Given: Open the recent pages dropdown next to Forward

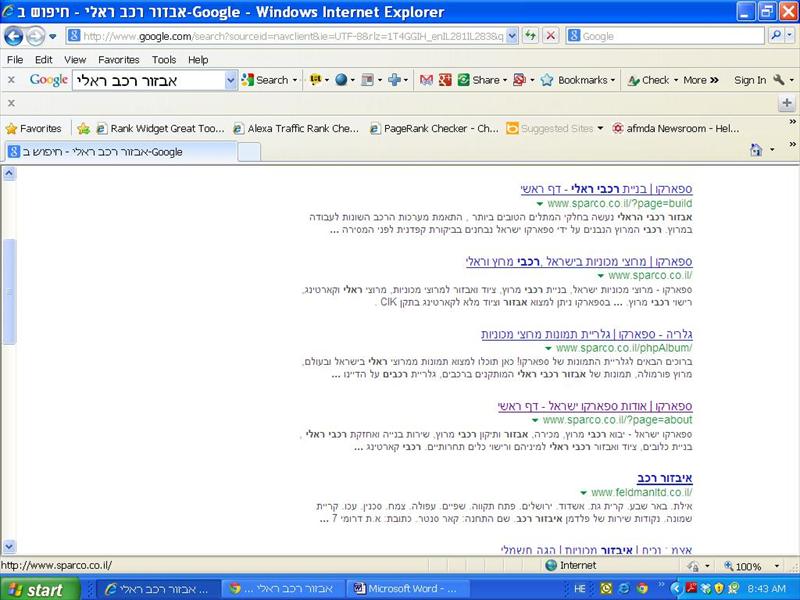Looking at the screenshot, I should (x=53, y=36).
